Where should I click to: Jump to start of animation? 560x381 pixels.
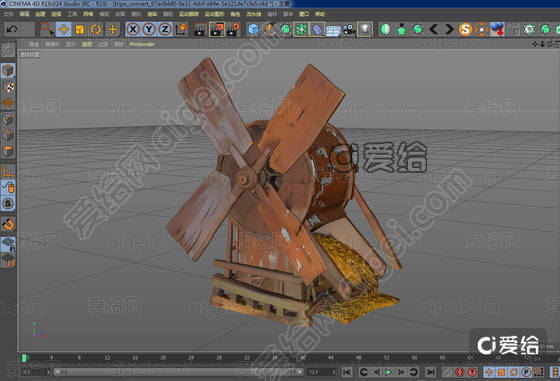pyautogui.click(x=347, y=372)
